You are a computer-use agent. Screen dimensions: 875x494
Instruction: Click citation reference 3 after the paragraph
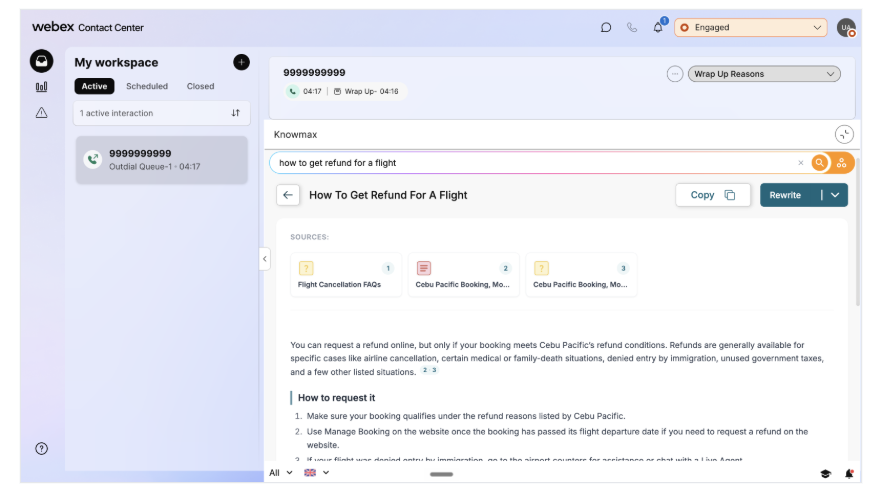[x=434, y=370]
